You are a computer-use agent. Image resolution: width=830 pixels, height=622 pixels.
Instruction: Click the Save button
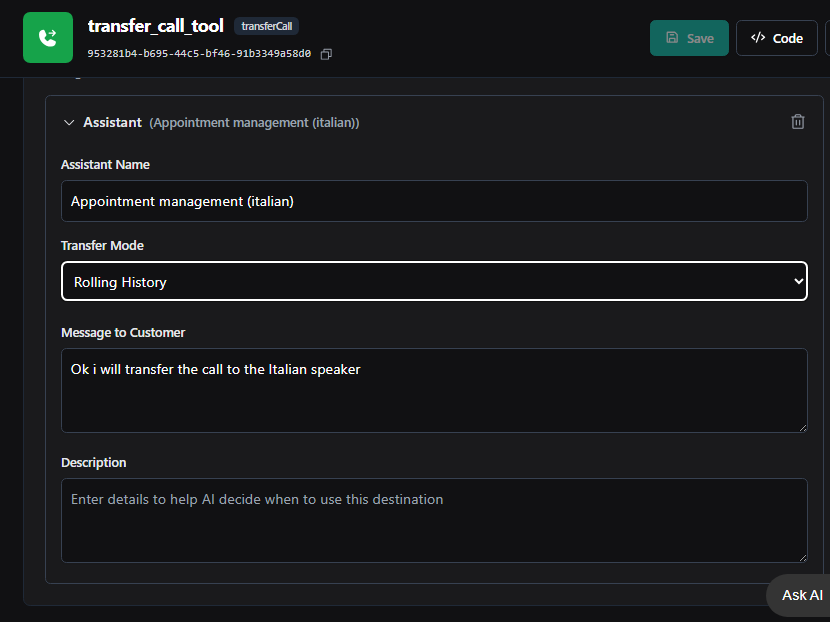689,38
